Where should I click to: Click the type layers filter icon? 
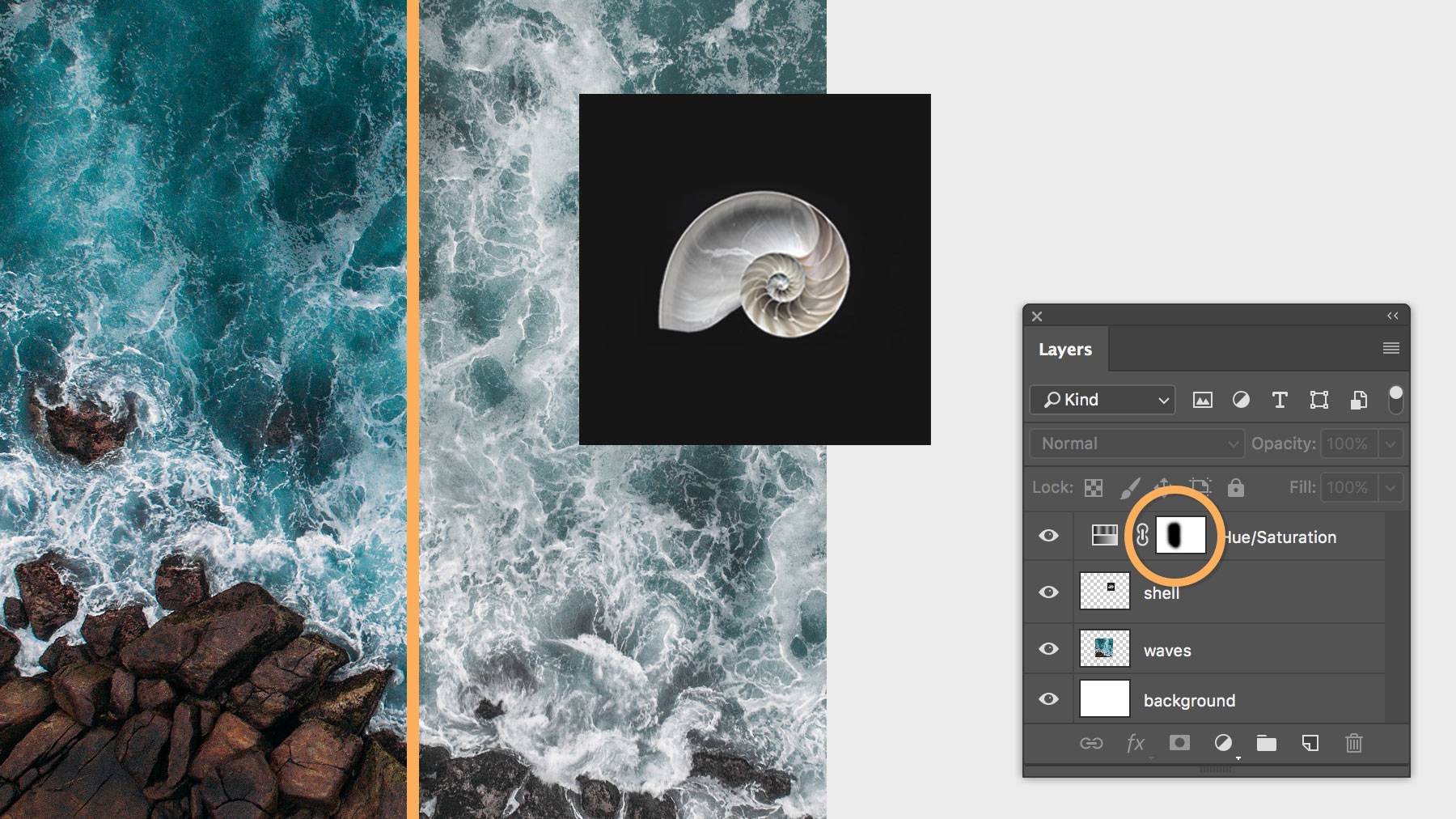click(1280, 400)
